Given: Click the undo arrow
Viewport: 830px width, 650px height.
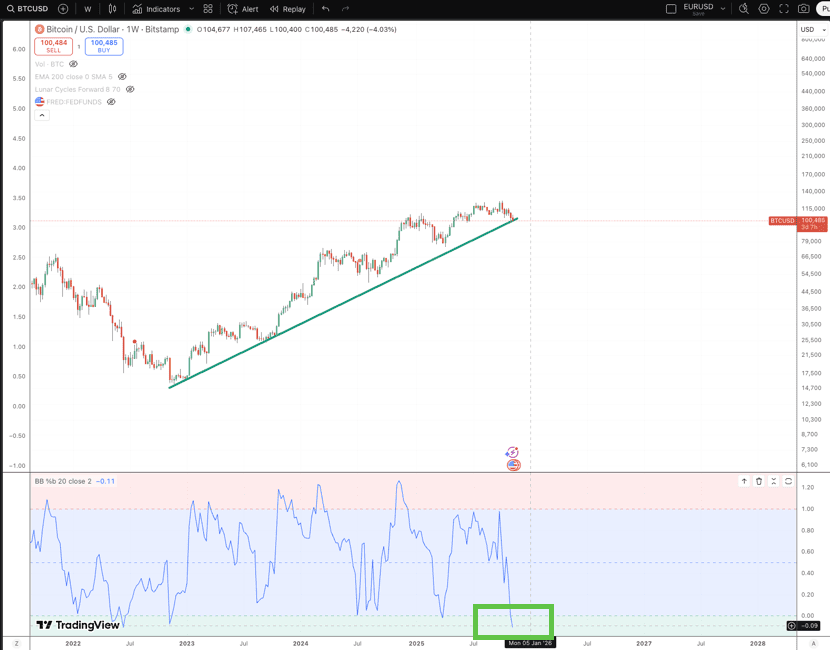Looking at the screenshot, I should pos(325,9).
